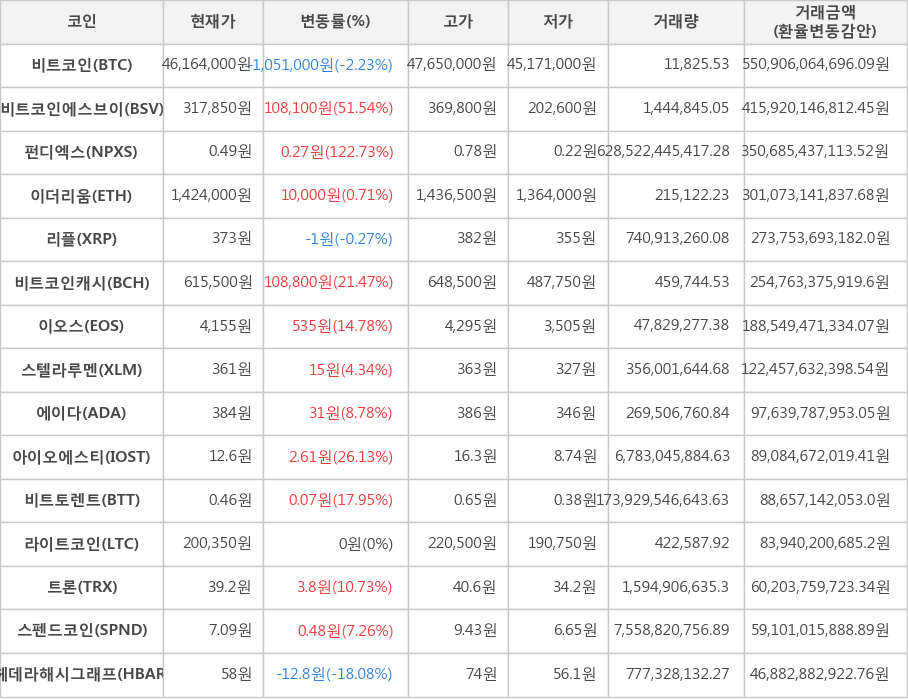Select the 거래량 column header
The height and width of the screenshot is (700, 908).
point(676,22)
